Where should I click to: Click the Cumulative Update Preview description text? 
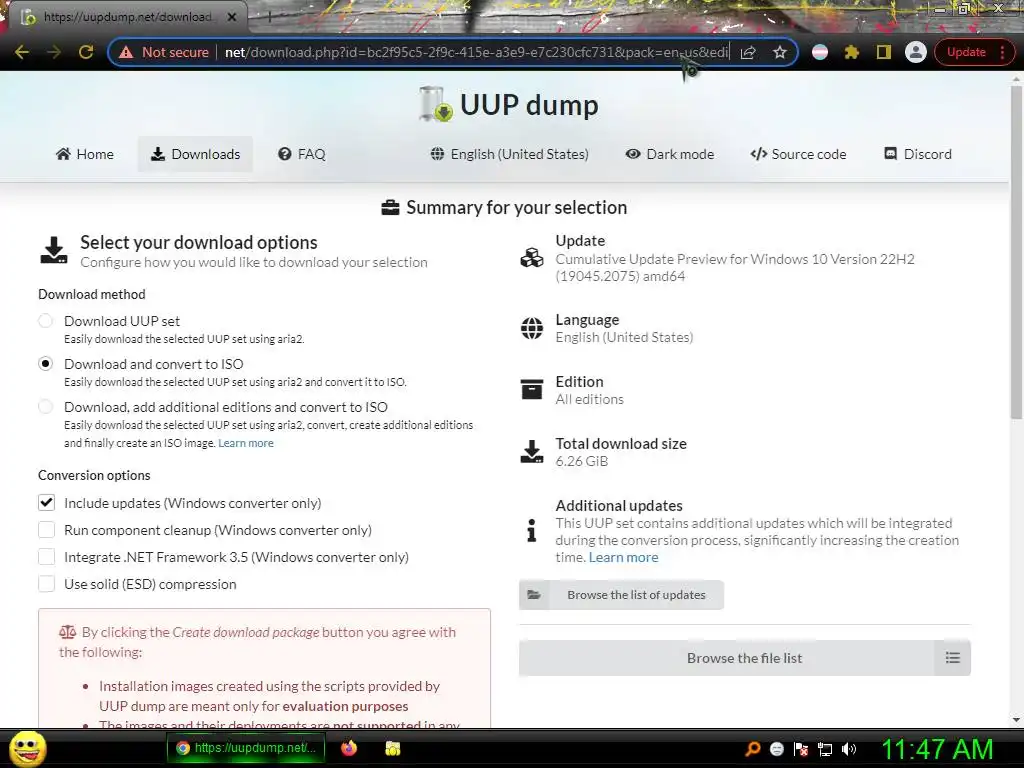(x=735, y=268)
